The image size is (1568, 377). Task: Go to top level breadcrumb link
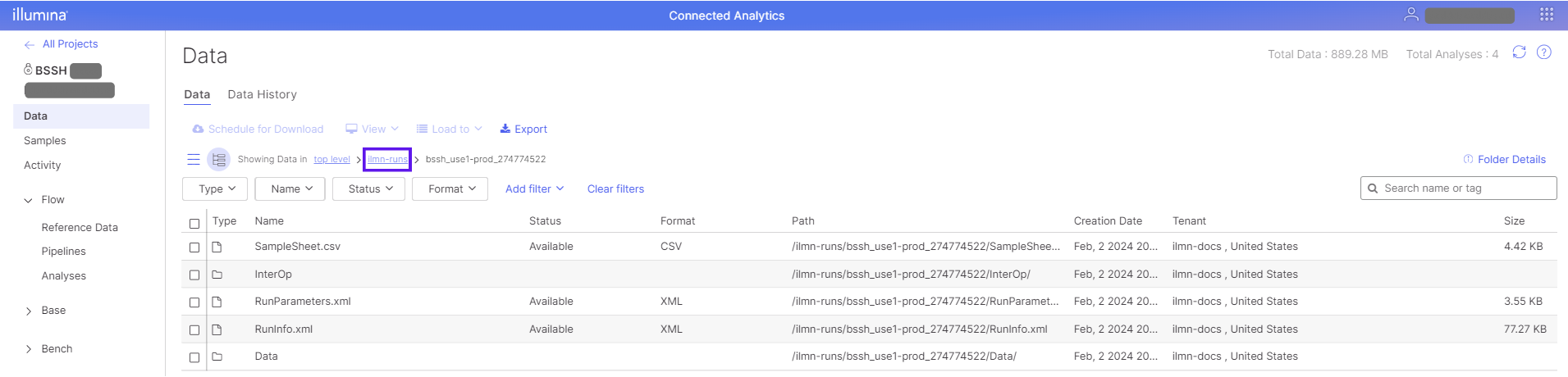[331, 159]
